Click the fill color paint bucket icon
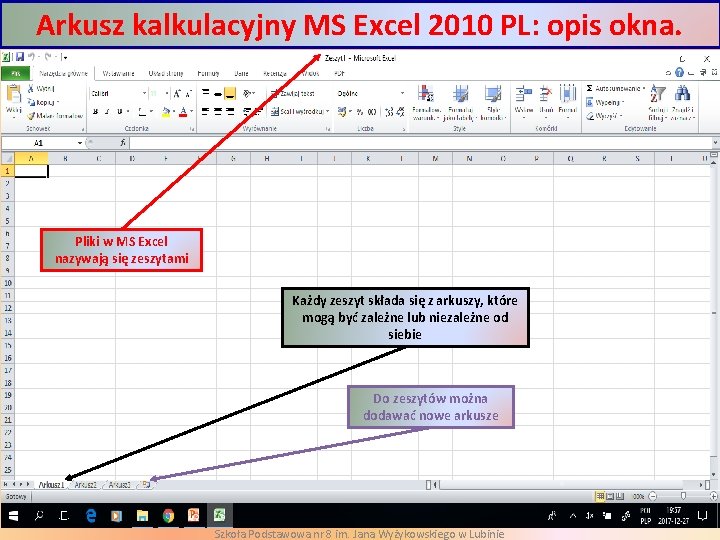The width and height of the screenshot is (720, 540). 166,111
